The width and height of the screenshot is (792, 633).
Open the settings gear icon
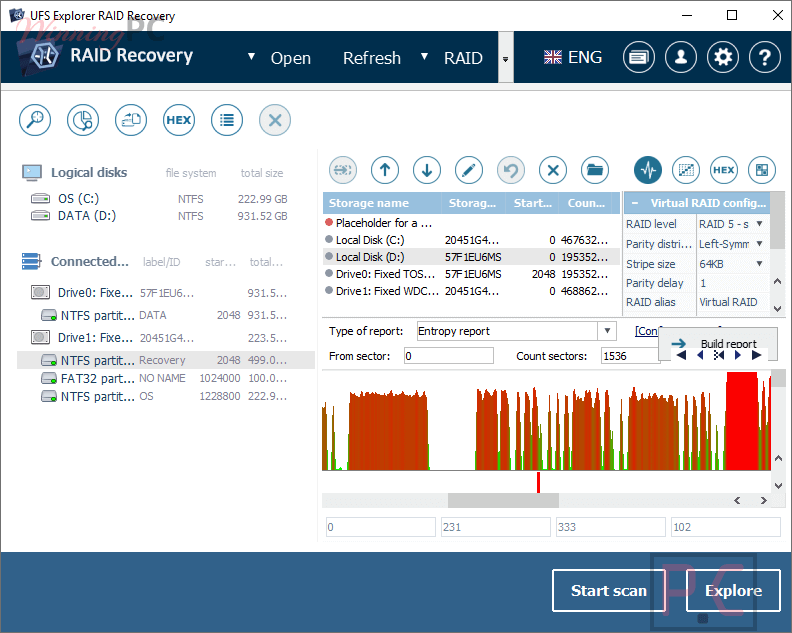[723, 57]
